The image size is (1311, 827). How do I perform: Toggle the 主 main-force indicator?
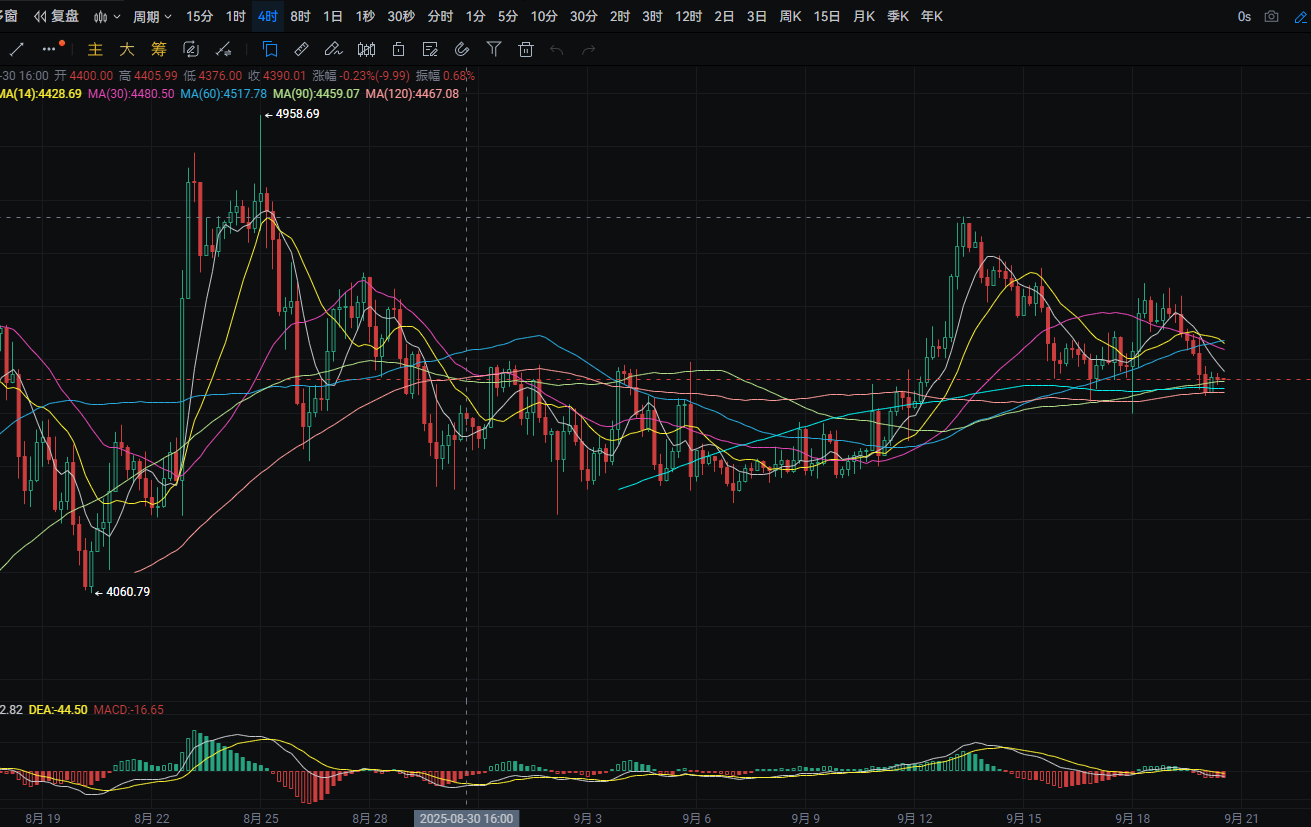pos(95,49)
